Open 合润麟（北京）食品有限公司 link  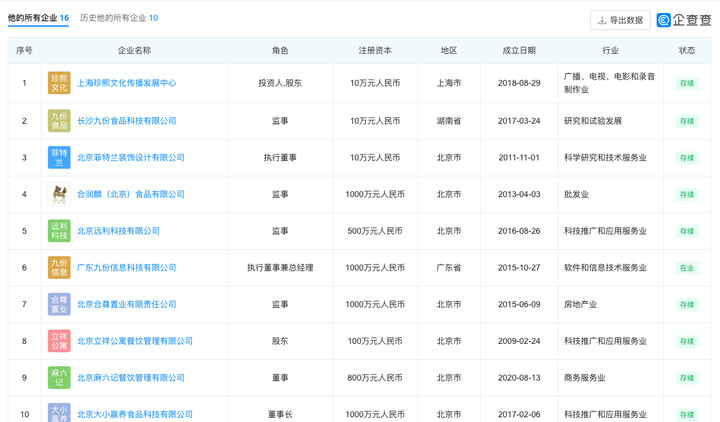(131, 194)
